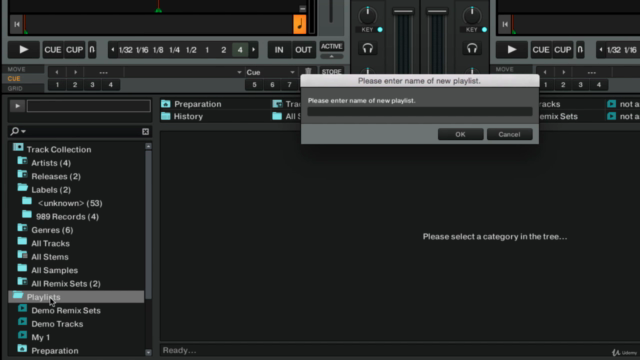Click the left deck CUE button

tap(53, 50)
